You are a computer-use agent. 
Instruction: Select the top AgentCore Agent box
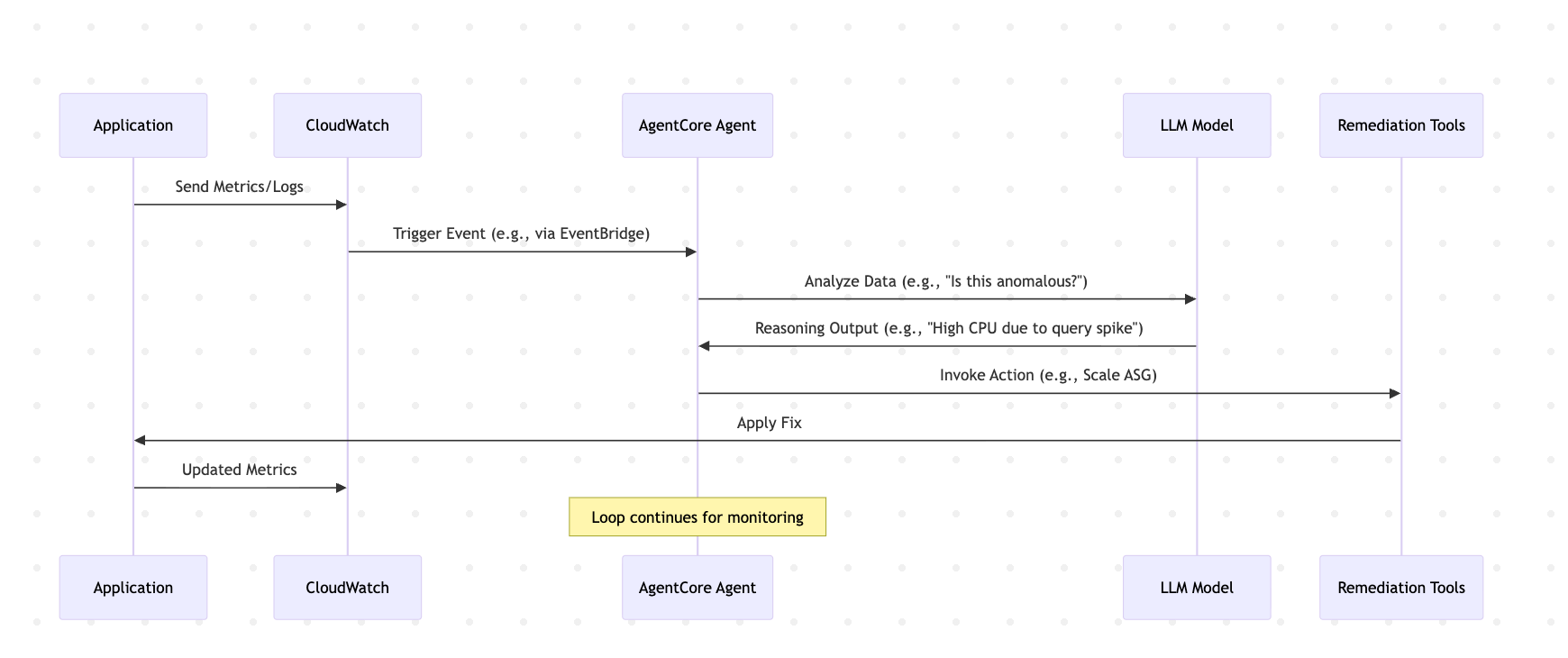(697, 125)
